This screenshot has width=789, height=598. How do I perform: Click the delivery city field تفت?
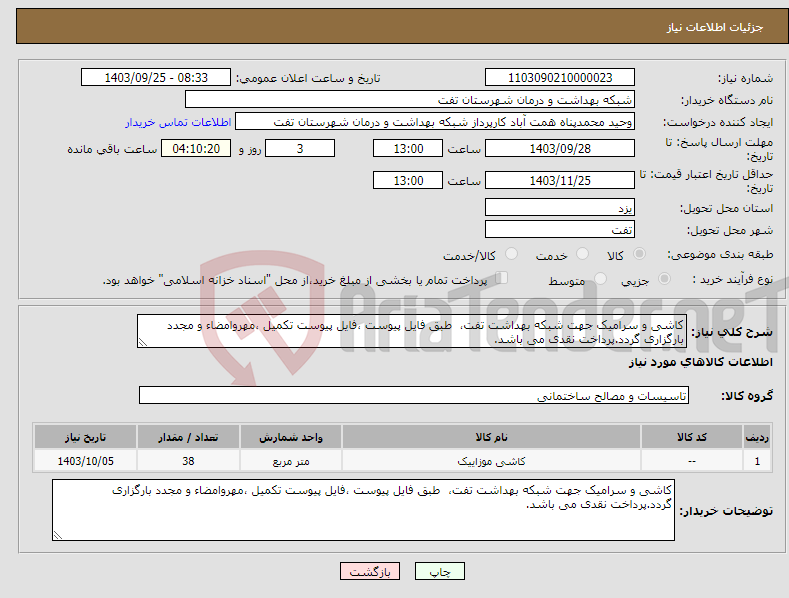pyautogui.click(x=560, y=229)
